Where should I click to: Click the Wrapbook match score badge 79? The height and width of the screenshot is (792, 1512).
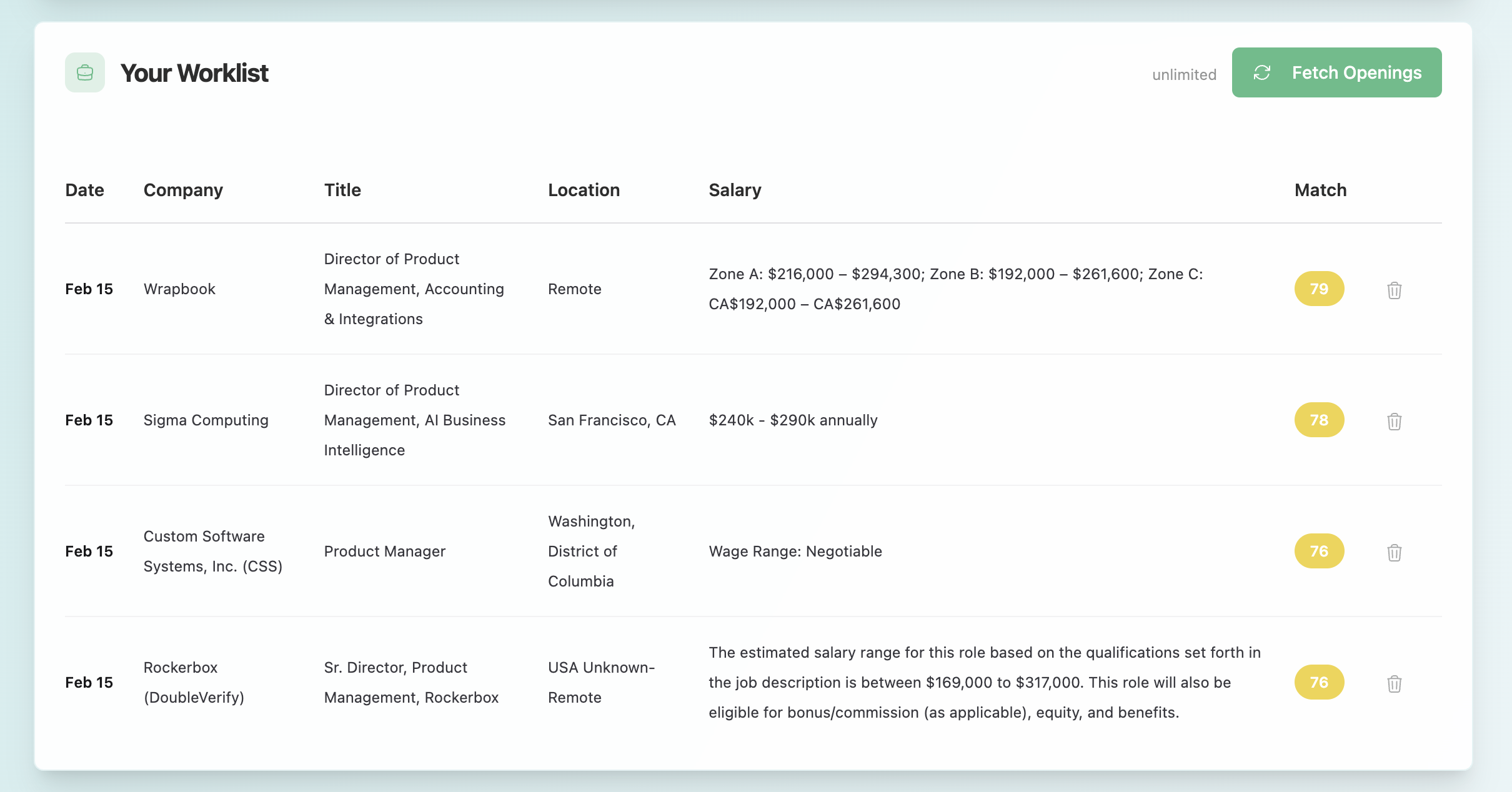tap(1318, 289)
